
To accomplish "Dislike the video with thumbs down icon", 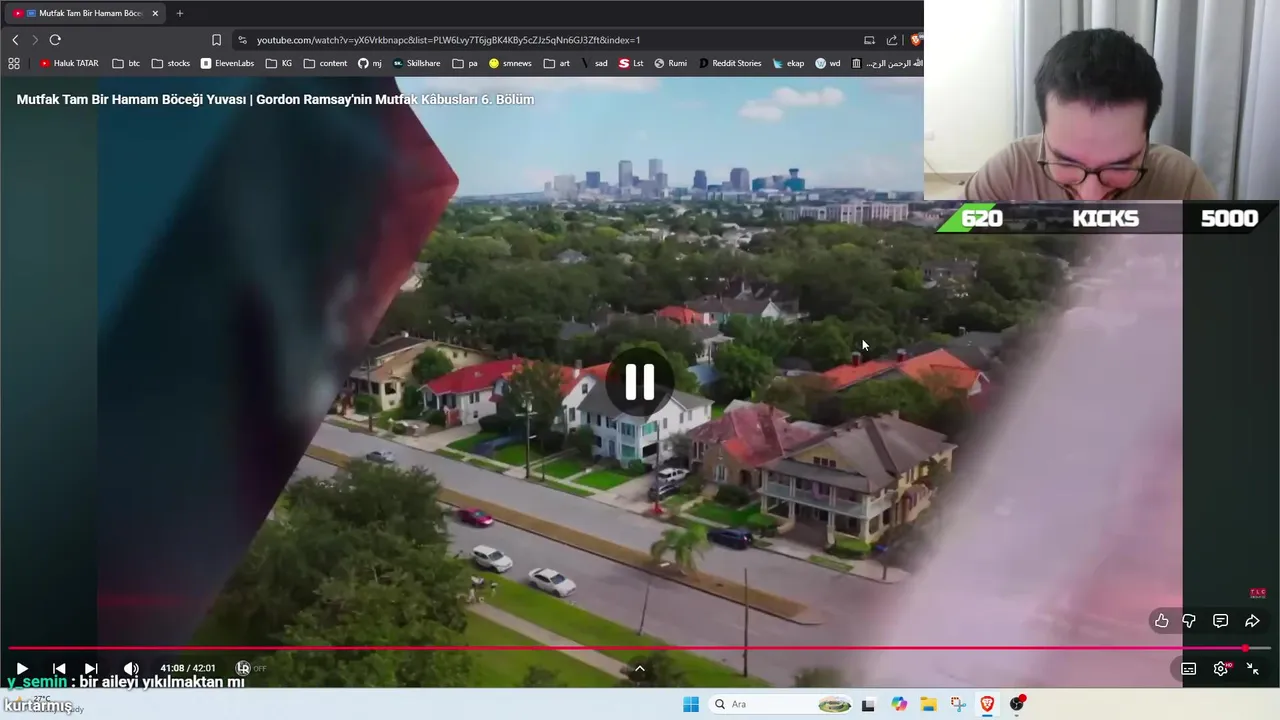I will pos(1189,621).
